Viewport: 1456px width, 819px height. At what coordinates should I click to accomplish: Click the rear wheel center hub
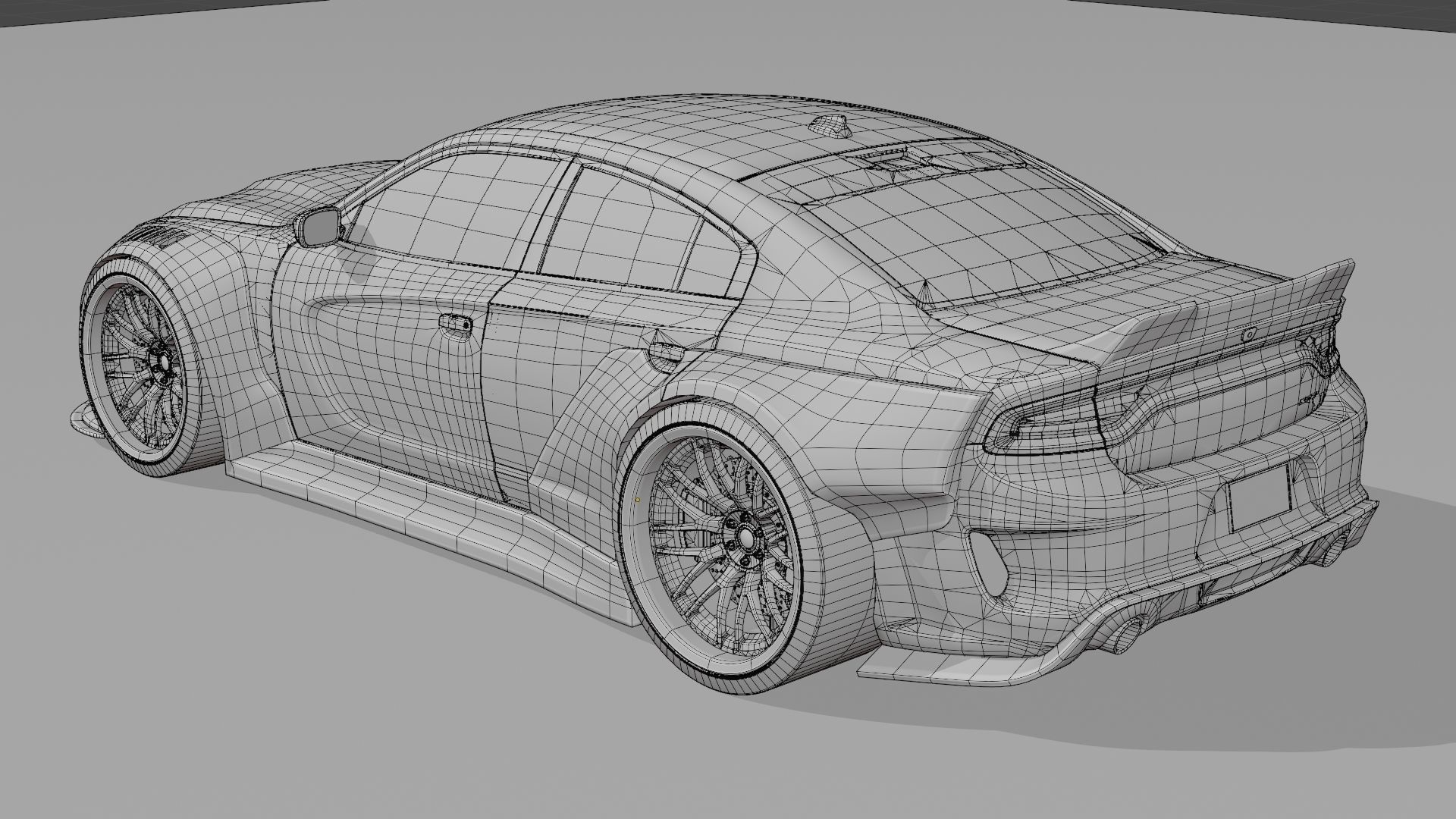(746, 538)
